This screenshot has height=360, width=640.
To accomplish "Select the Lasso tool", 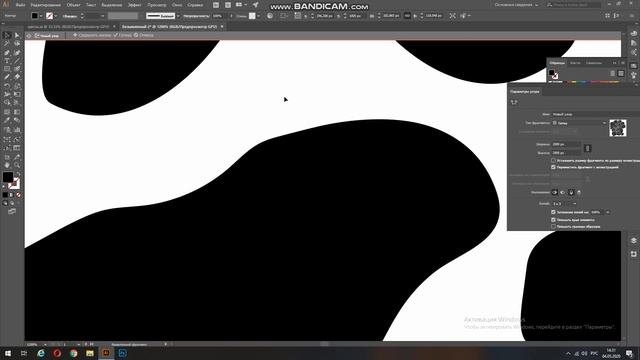I will click(x=17, y=44).
